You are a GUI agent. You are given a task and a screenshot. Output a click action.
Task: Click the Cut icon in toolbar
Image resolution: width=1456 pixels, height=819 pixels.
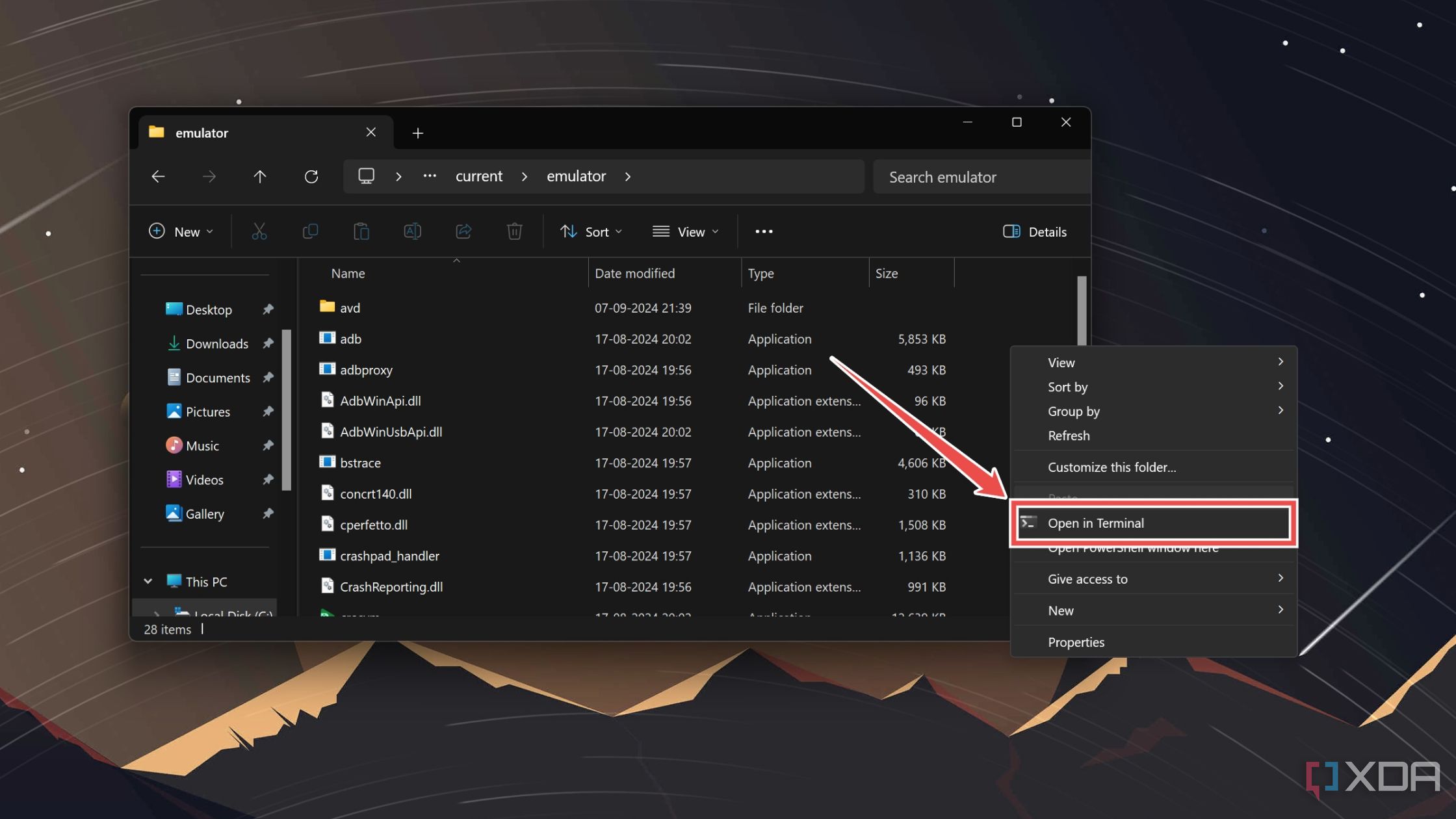coord(259,232)
